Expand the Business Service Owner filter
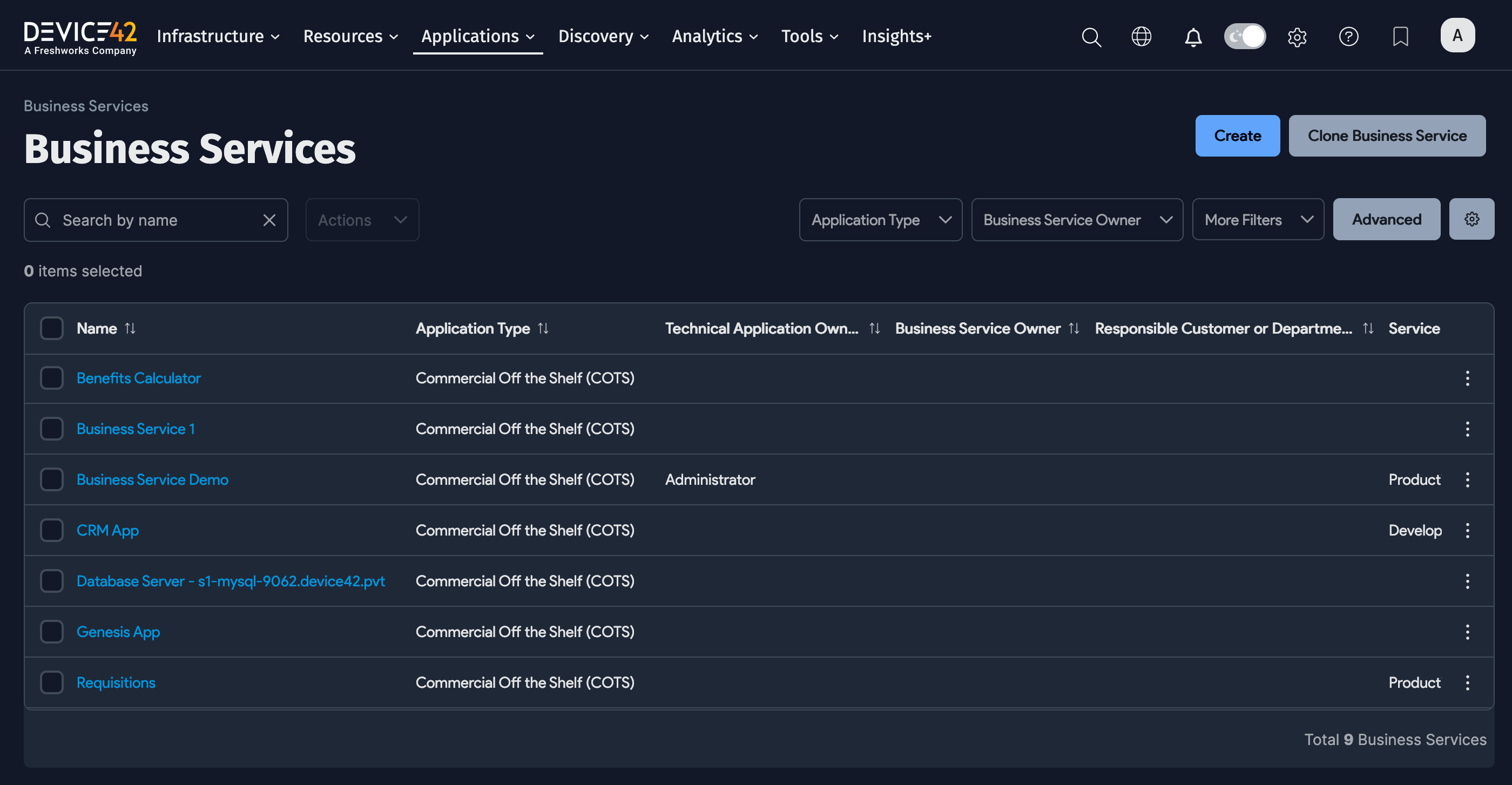The image size is (1512, 785). point(1077,219)
